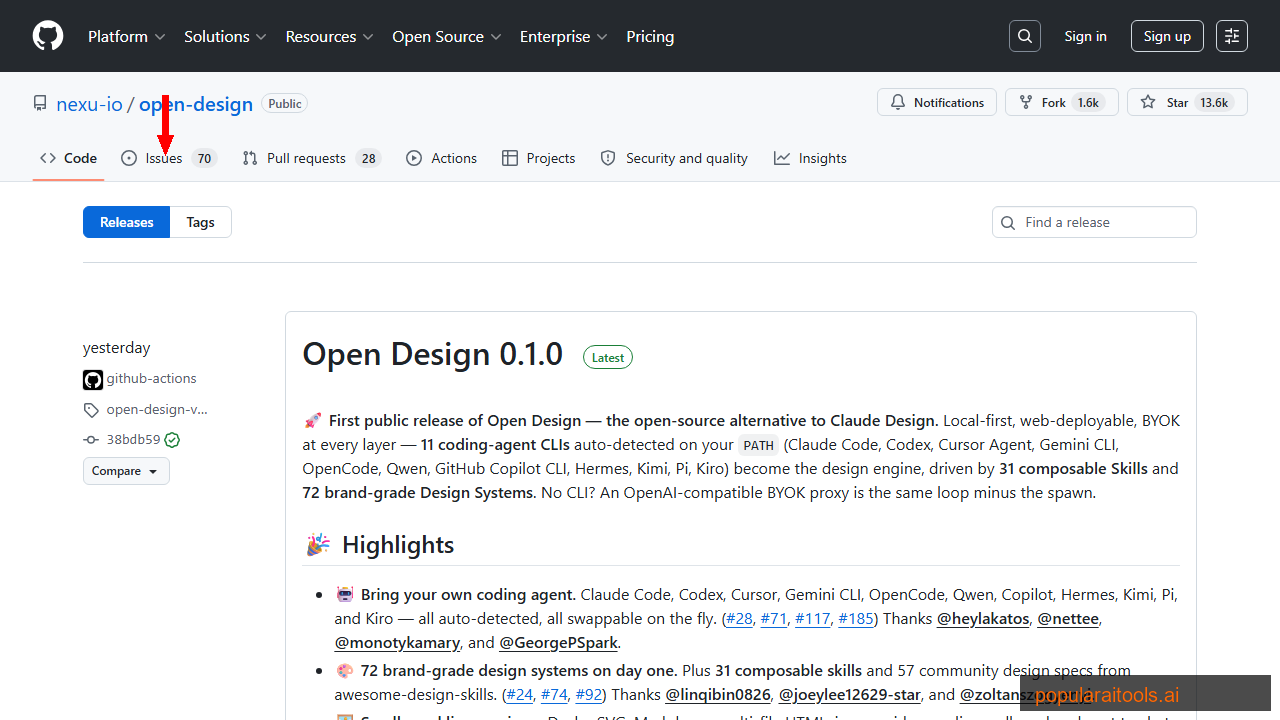Switch to the Tags view
The width and height of the screenshot is (1280, 720).
(x=201, y=222)
